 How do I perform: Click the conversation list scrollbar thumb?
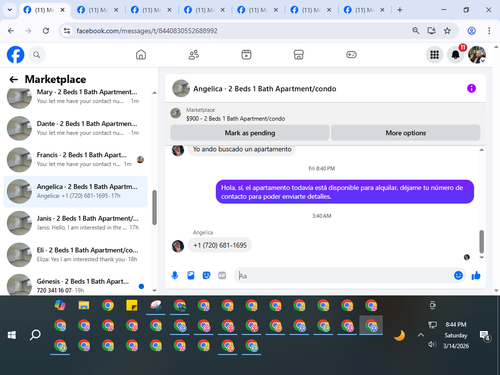[x=154, y=207]
